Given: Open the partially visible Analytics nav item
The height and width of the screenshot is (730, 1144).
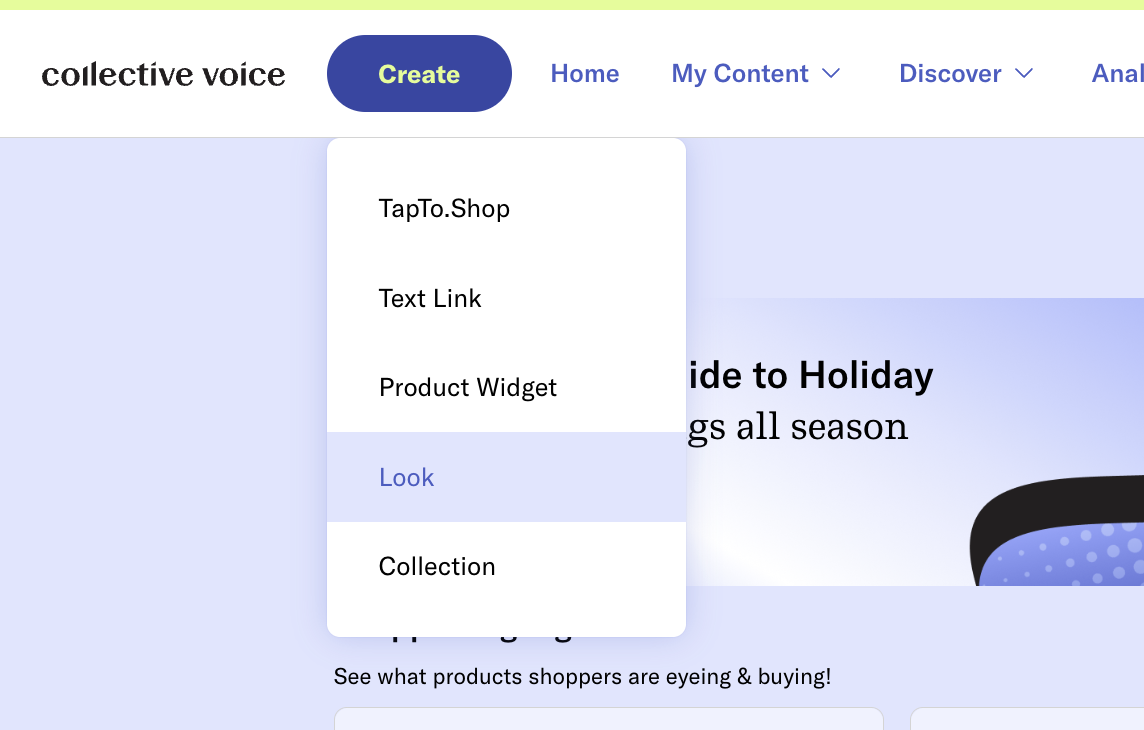Looking at the screenshot, I should [1117, 74].
